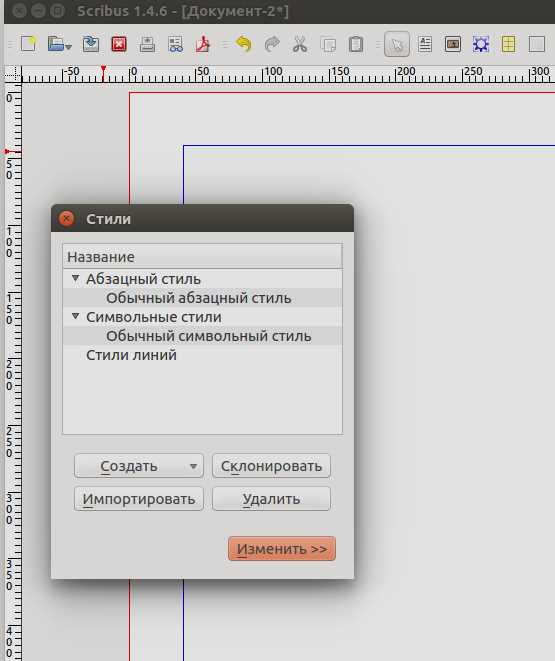Click the Cut scissors icon

(300, 44)
